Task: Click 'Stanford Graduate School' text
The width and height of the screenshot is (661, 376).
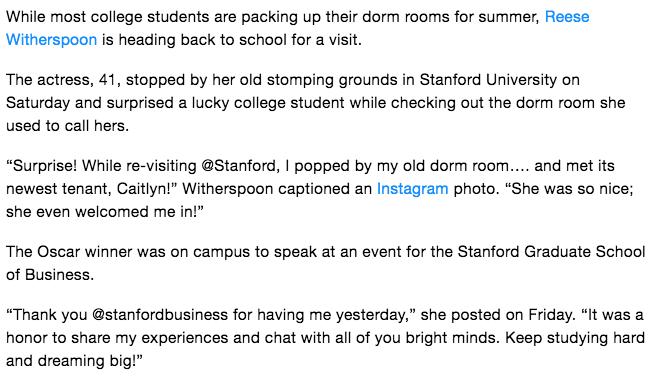Action: [551, 252]
